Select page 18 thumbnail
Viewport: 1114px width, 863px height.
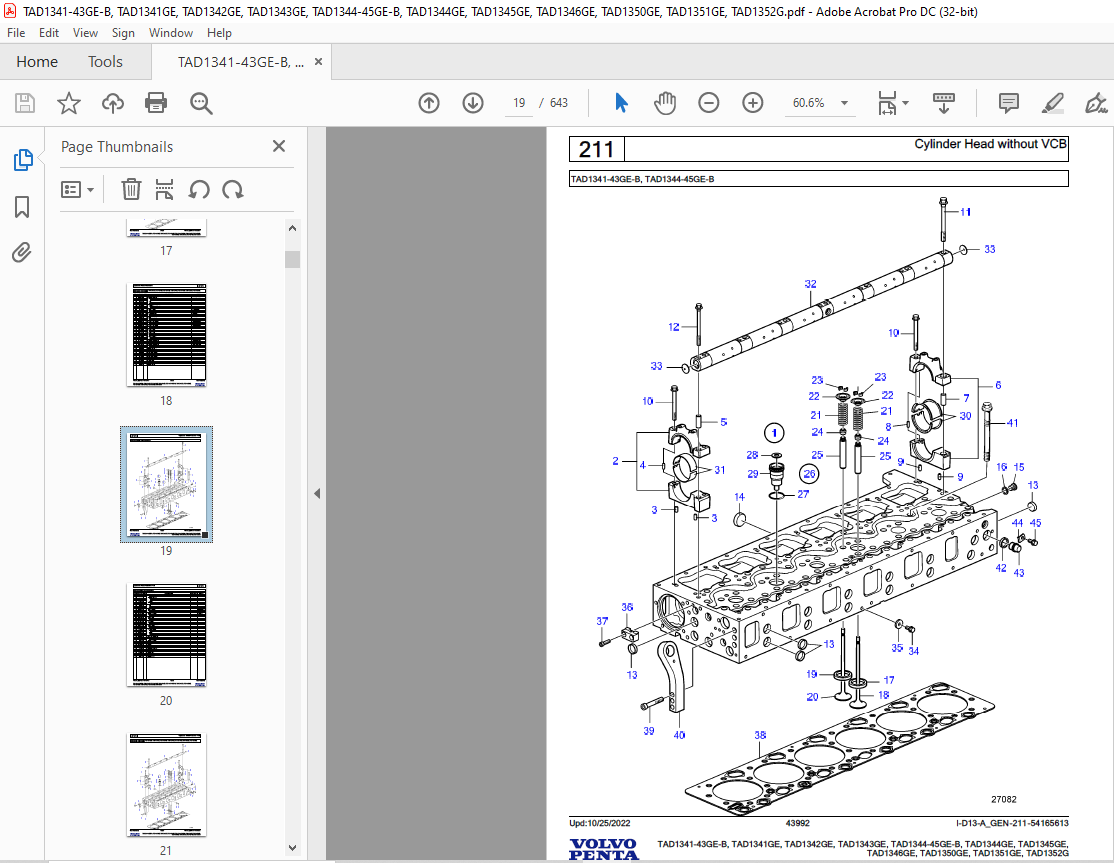pyautogui.click(x=166, y=335)
